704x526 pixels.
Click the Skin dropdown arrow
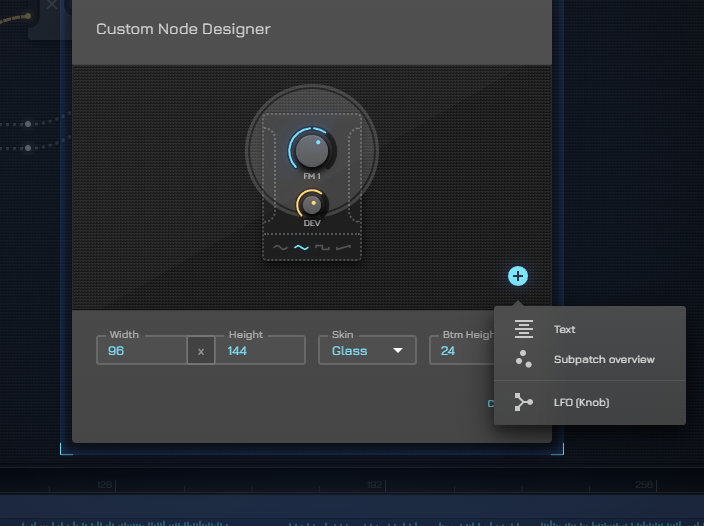click(x=398, y=351)
